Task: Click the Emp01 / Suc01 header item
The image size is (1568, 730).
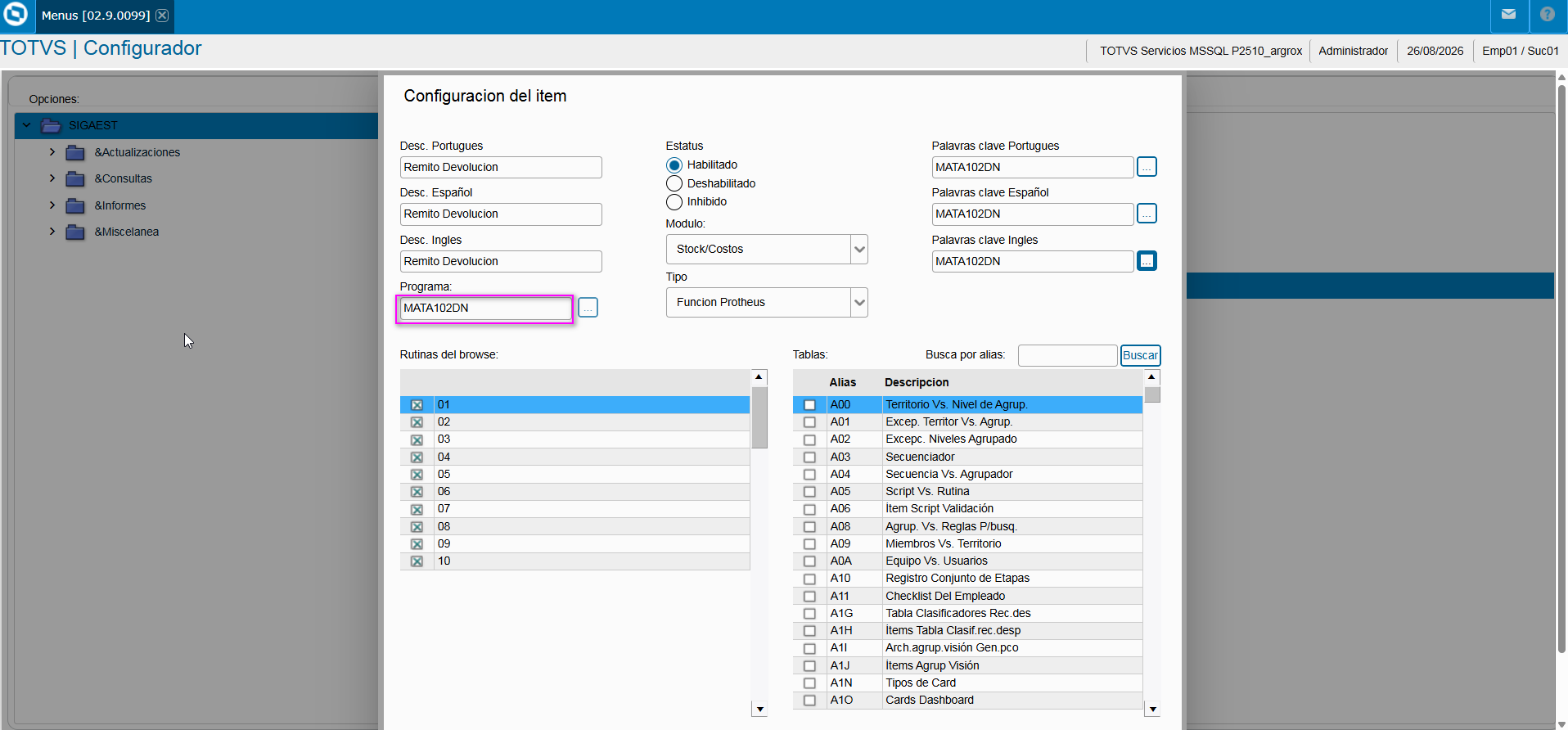Action: (1520, 51)
